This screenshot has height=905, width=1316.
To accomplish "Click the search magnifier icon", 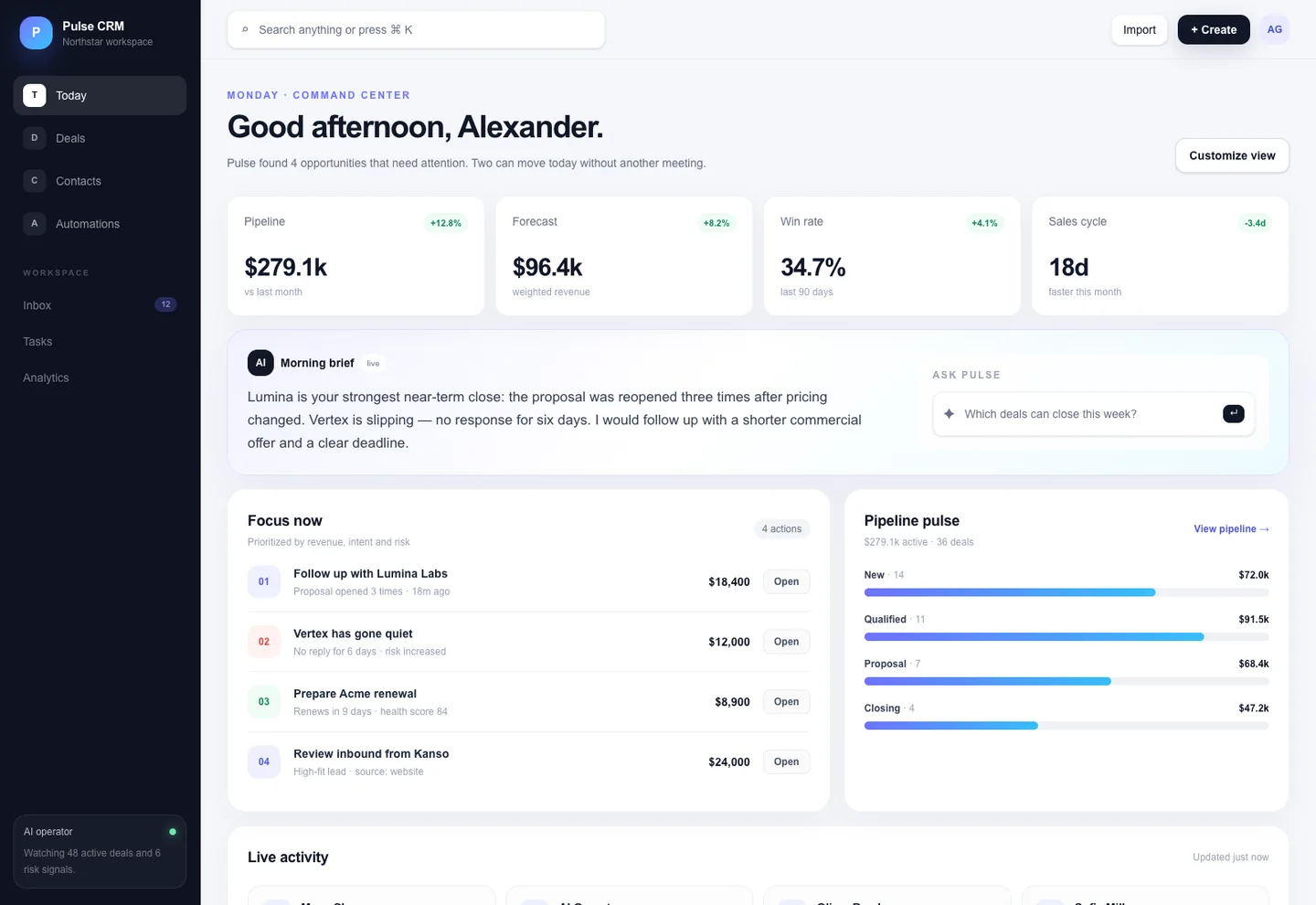I will (x=245, y=30).
